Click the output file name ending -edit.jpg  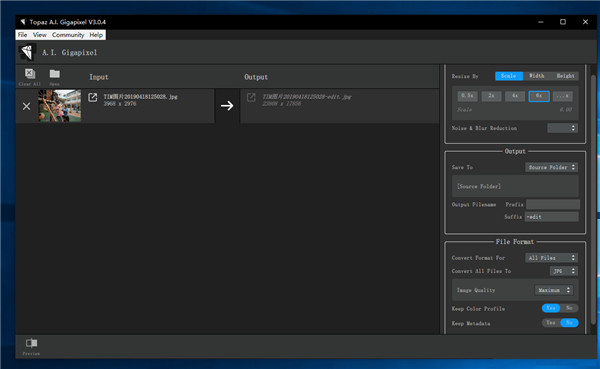307,97
